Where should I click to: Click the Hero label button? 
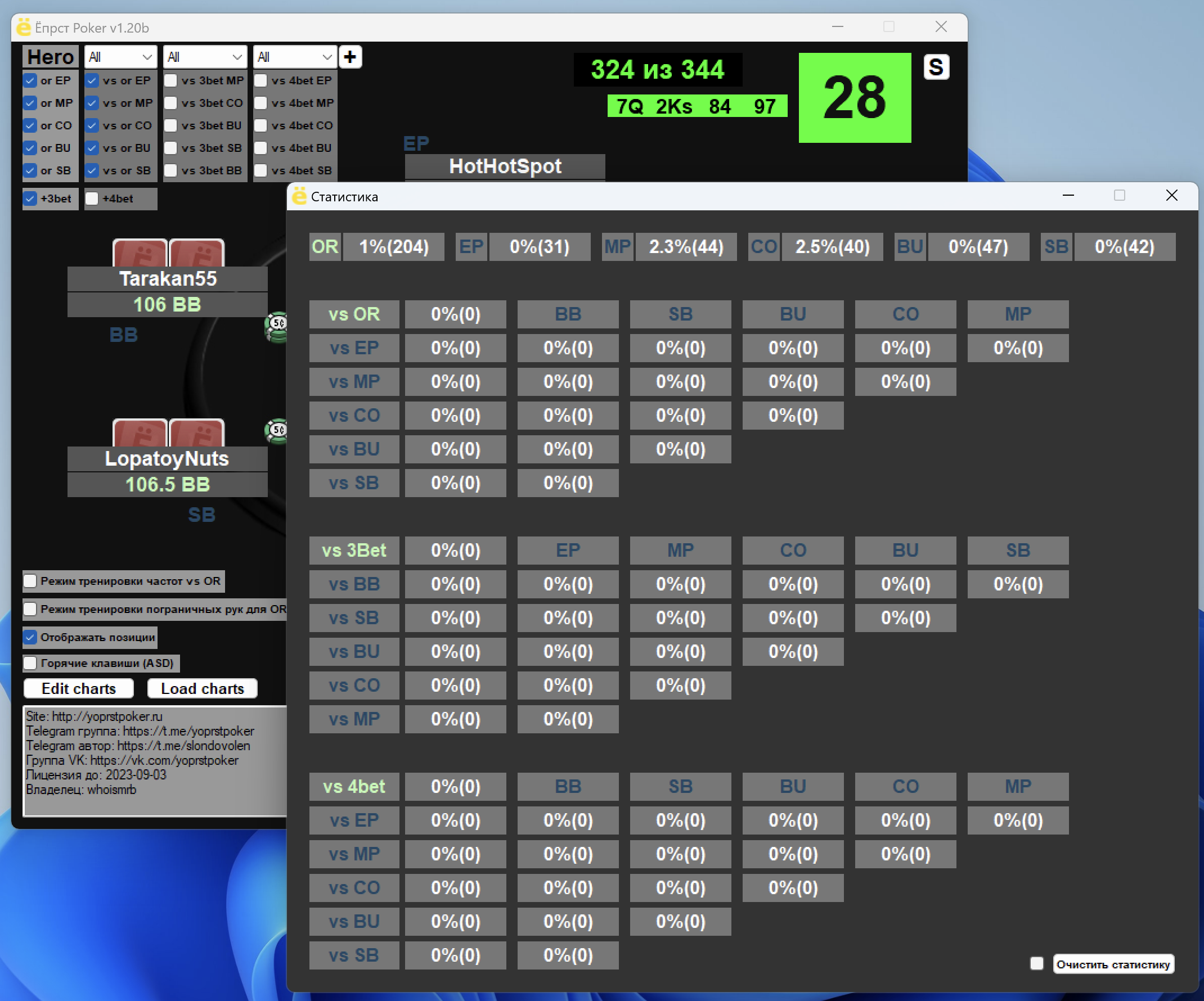point(51,57)
